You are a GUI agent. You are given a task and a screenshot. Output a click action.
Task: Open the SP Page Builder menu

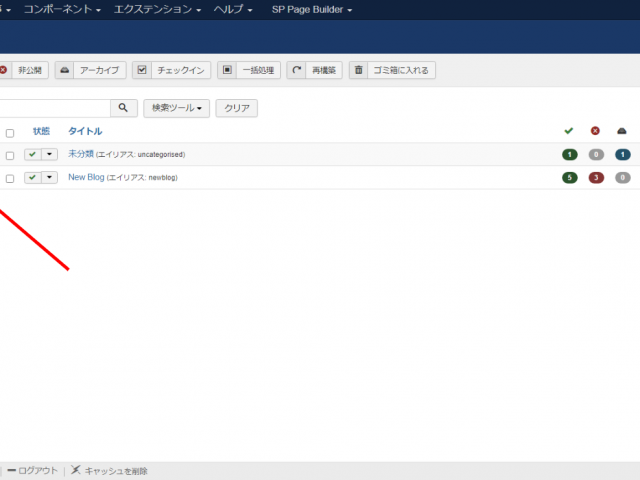[x=312, y=9]
